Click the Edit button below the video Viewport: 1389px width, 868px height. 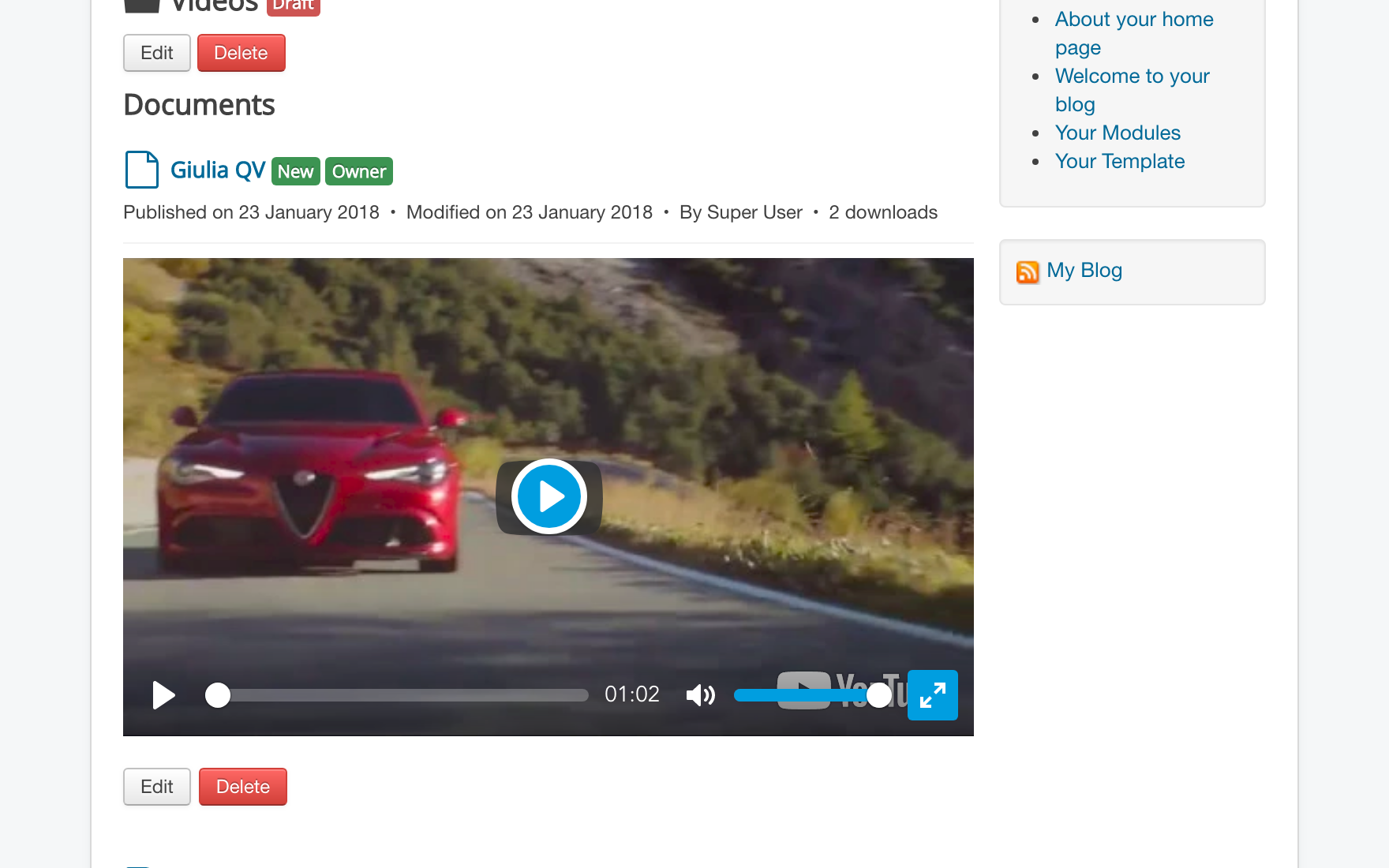[x=157, y=787]
